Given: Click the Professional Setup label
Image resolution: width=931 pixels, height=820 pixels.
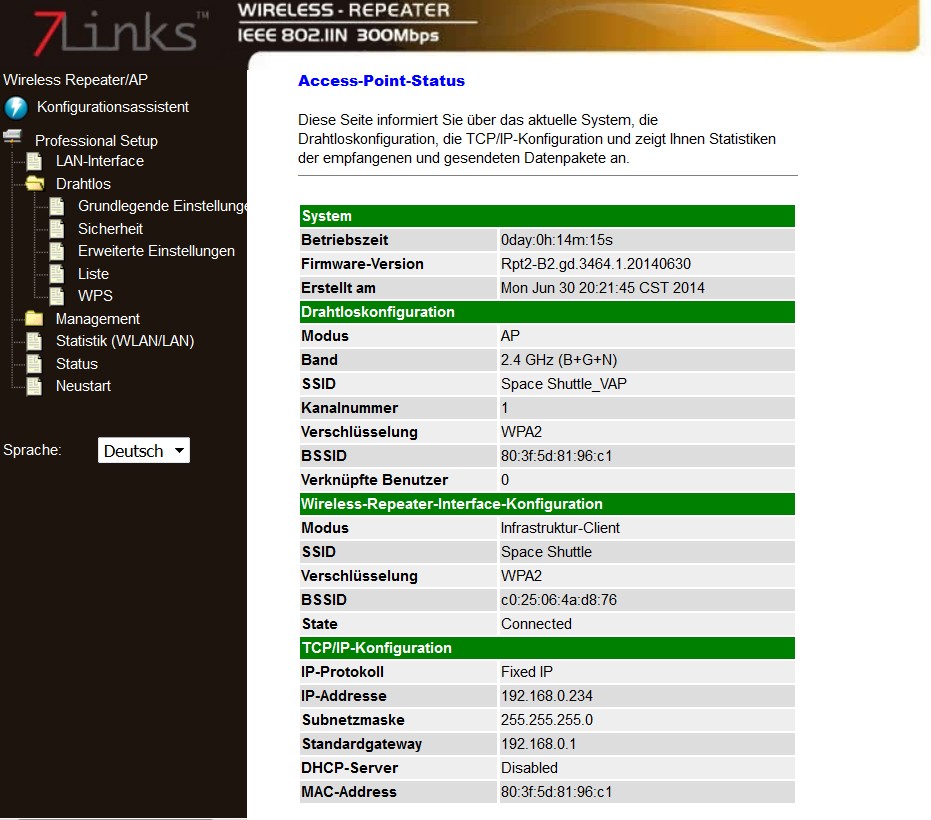Looking at the screenshot, I should coord(96,141).
